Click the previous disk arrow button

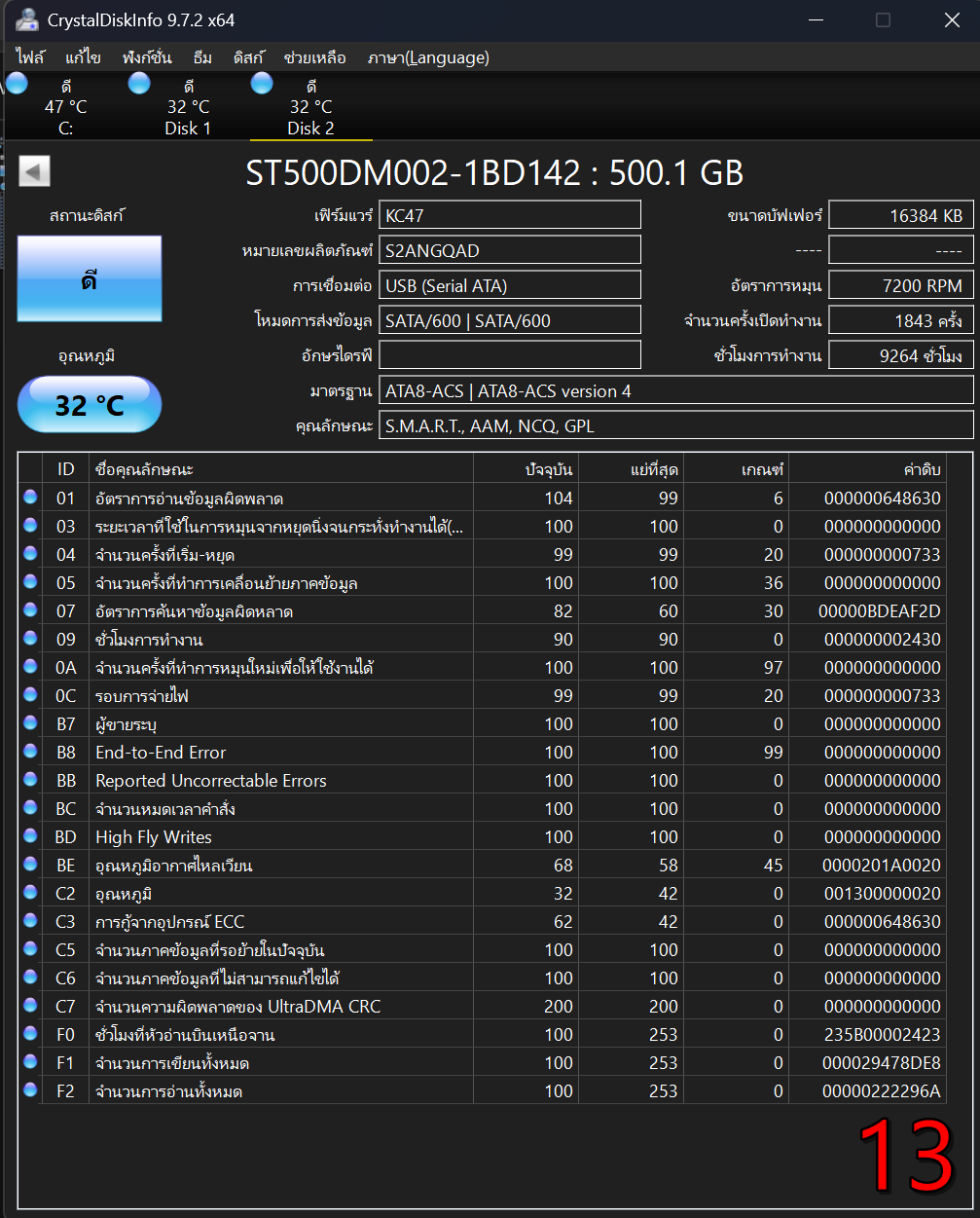pyautogui.click(x=34, y=172)
